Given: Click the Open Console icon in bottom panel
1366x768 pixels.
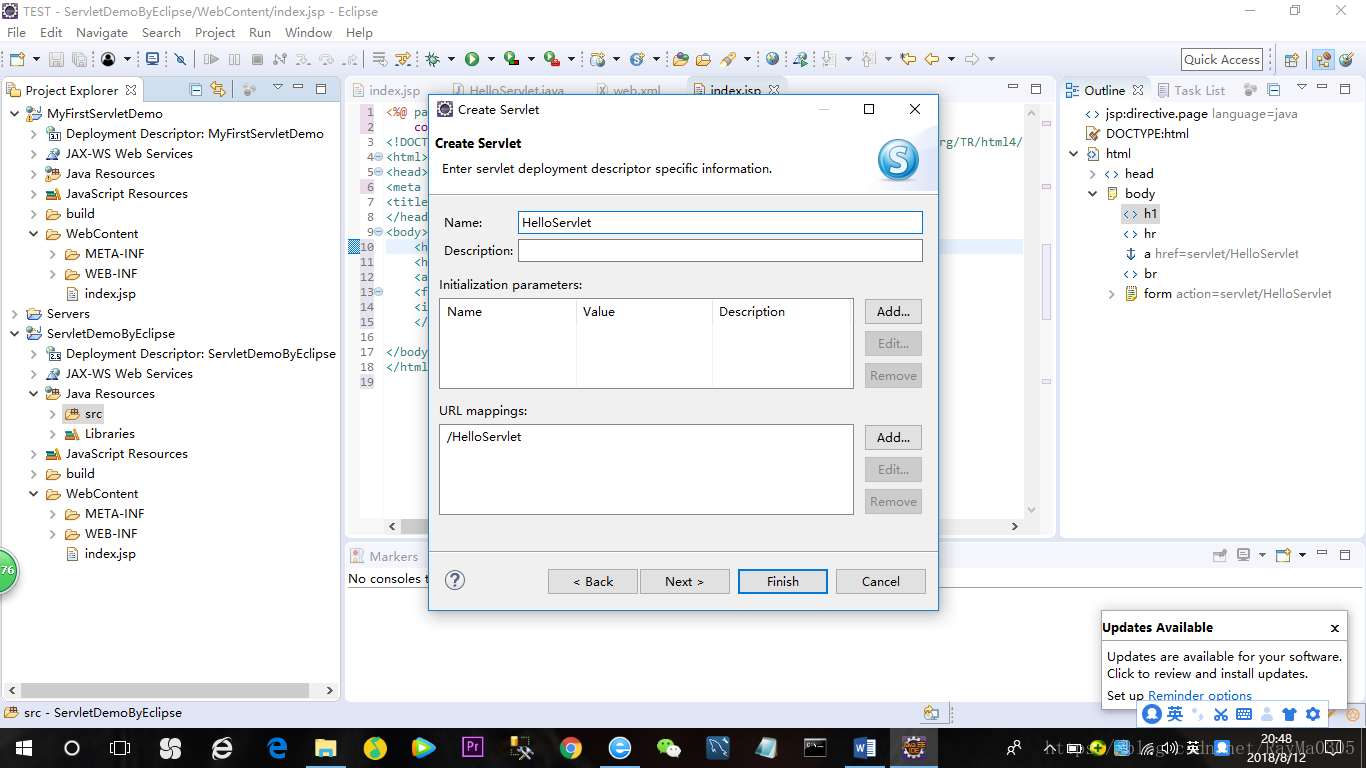Looking at the screenshot, I should click(x=1283, y=555).
